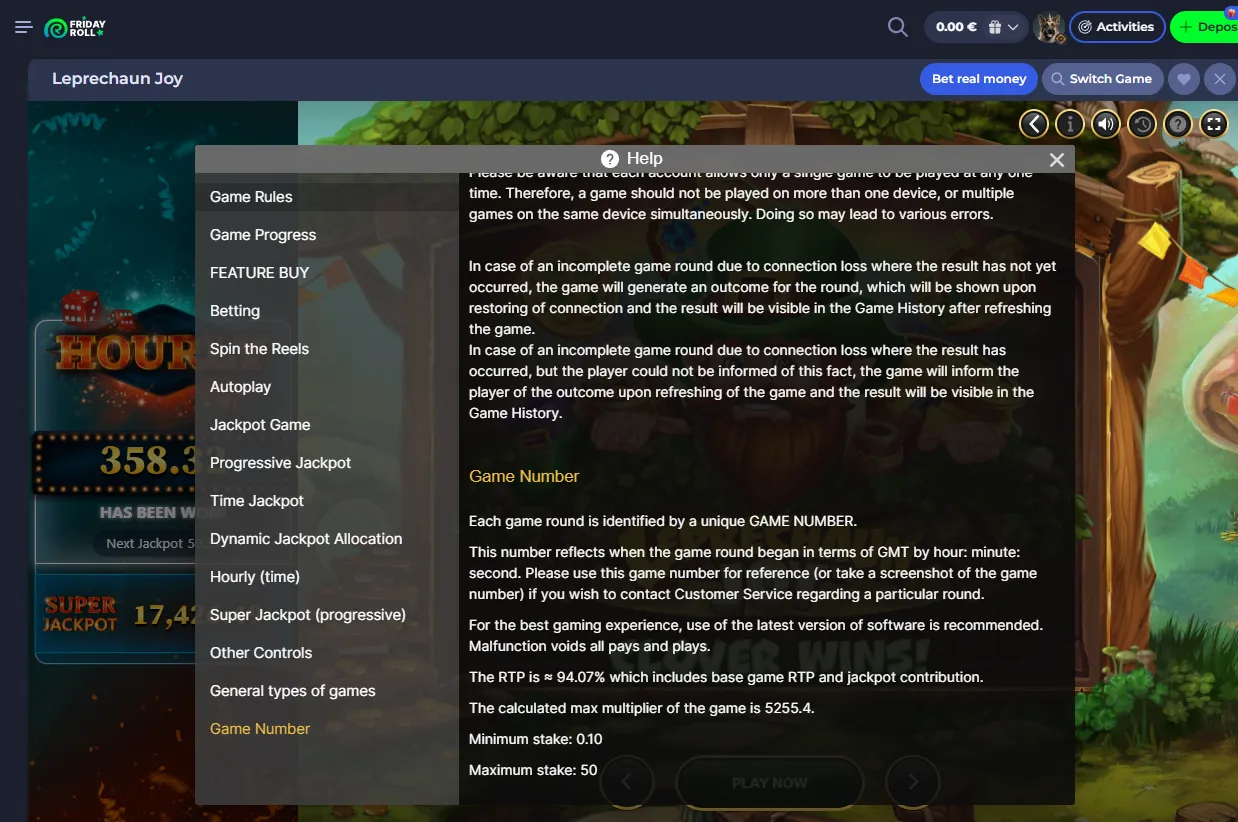This screenshot has height=822, width=1238.
Task: Open the hamburger navigation menu
Action: pos(24,27)
